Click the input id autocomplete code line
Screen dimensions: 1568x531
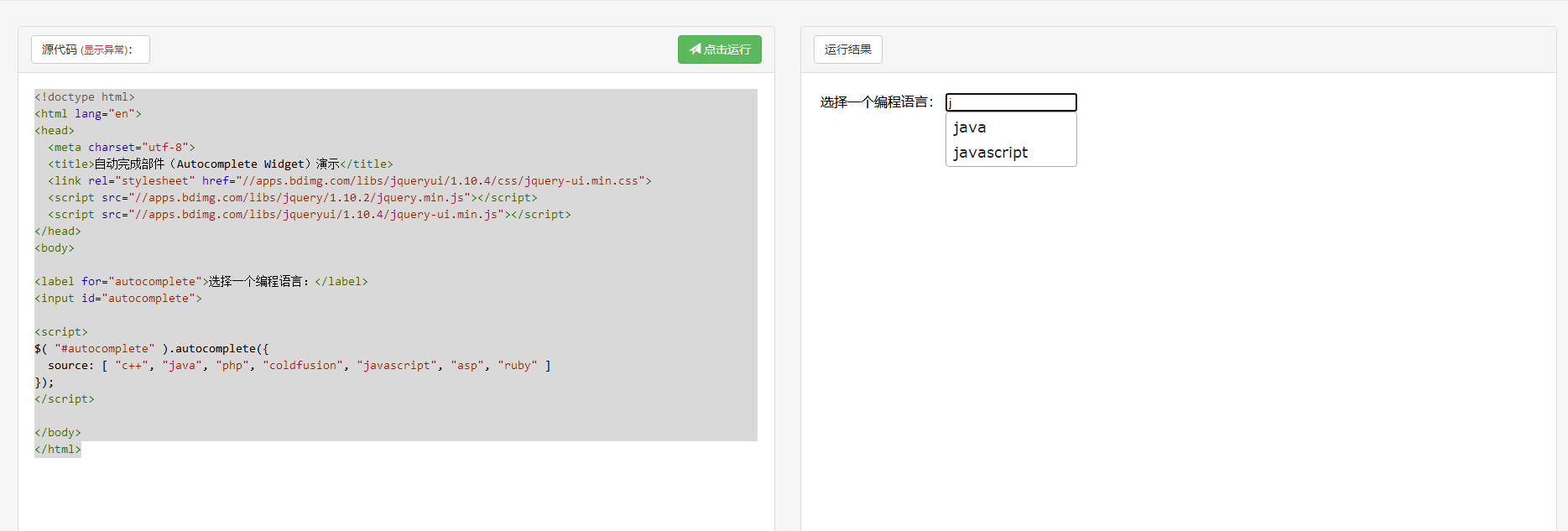(118, 299)
